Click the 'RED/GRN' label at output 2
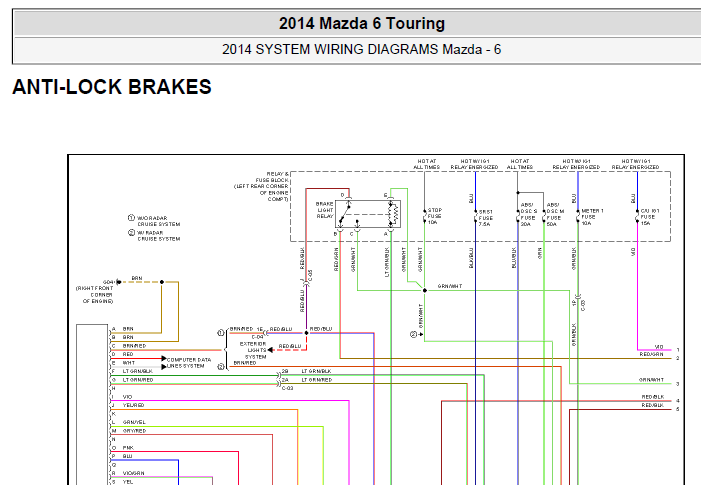 click(651, 354)
